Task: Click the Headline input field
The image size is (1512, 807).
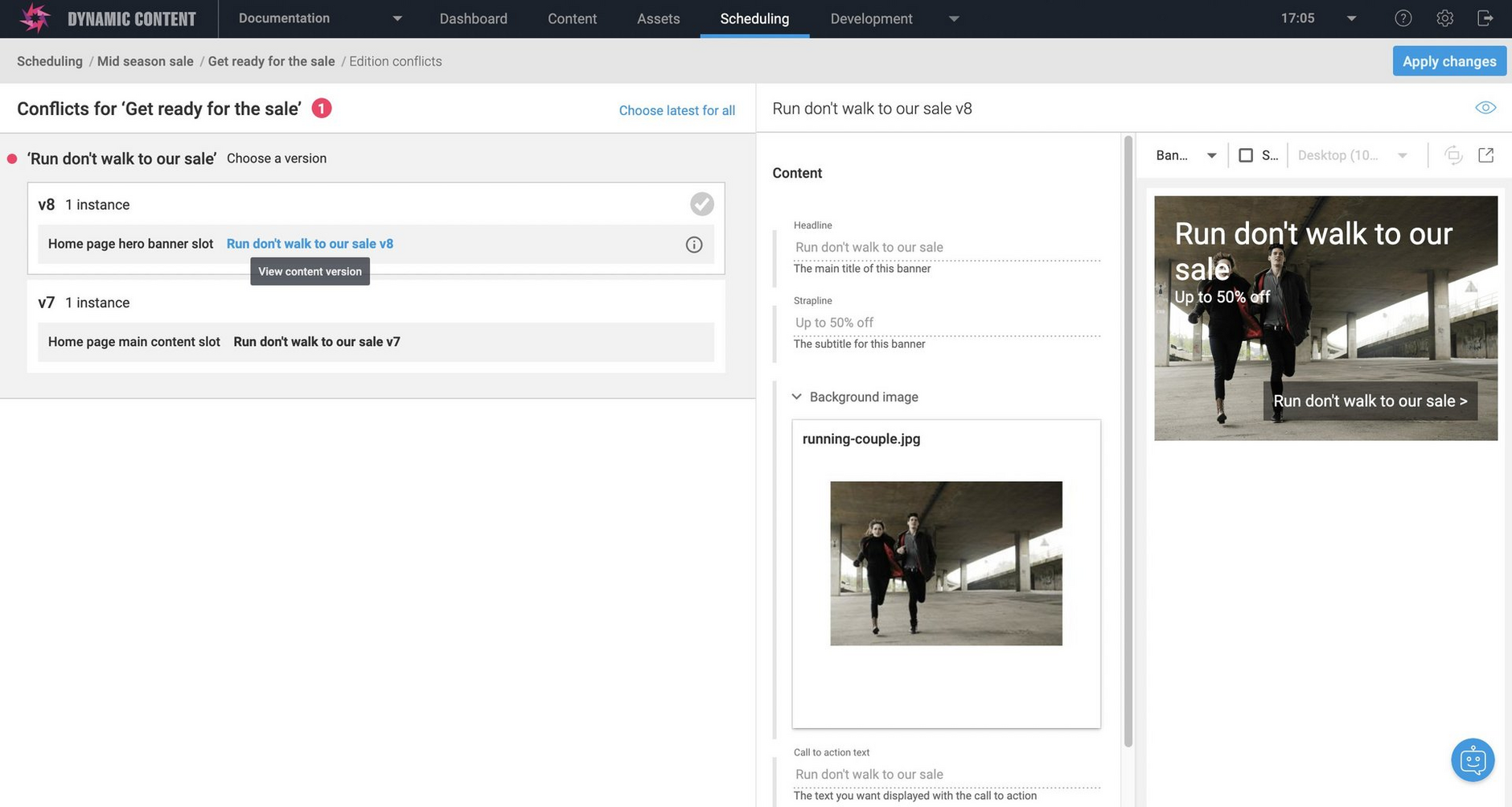Action: pos(946,247)
